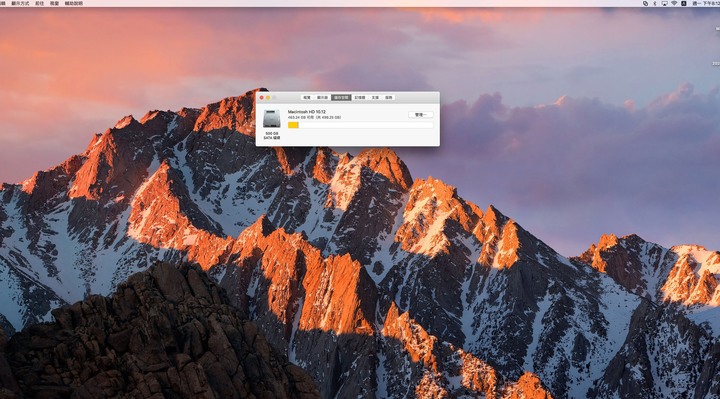
Task: Switch to the 記憶體 (Memory) tab
Action: pyautogui.click(x=360, y=97)
